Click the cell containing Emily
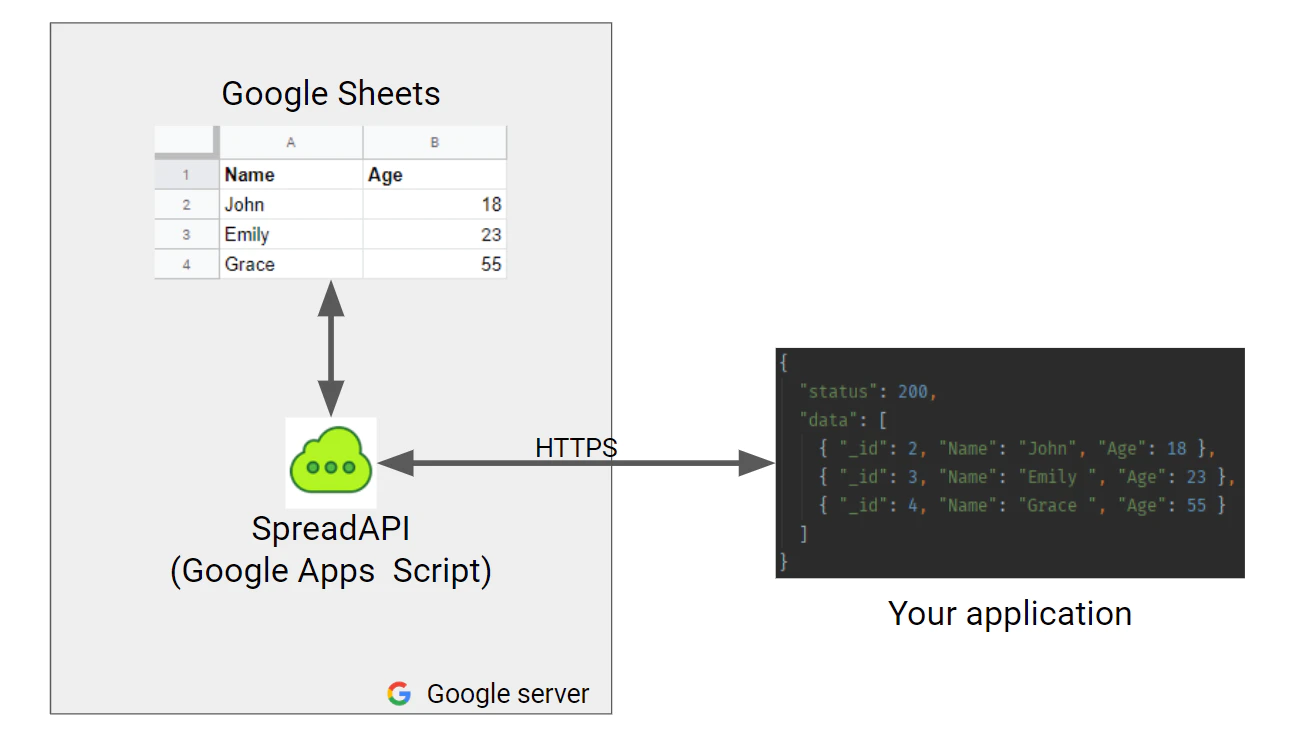 point(291,235)
